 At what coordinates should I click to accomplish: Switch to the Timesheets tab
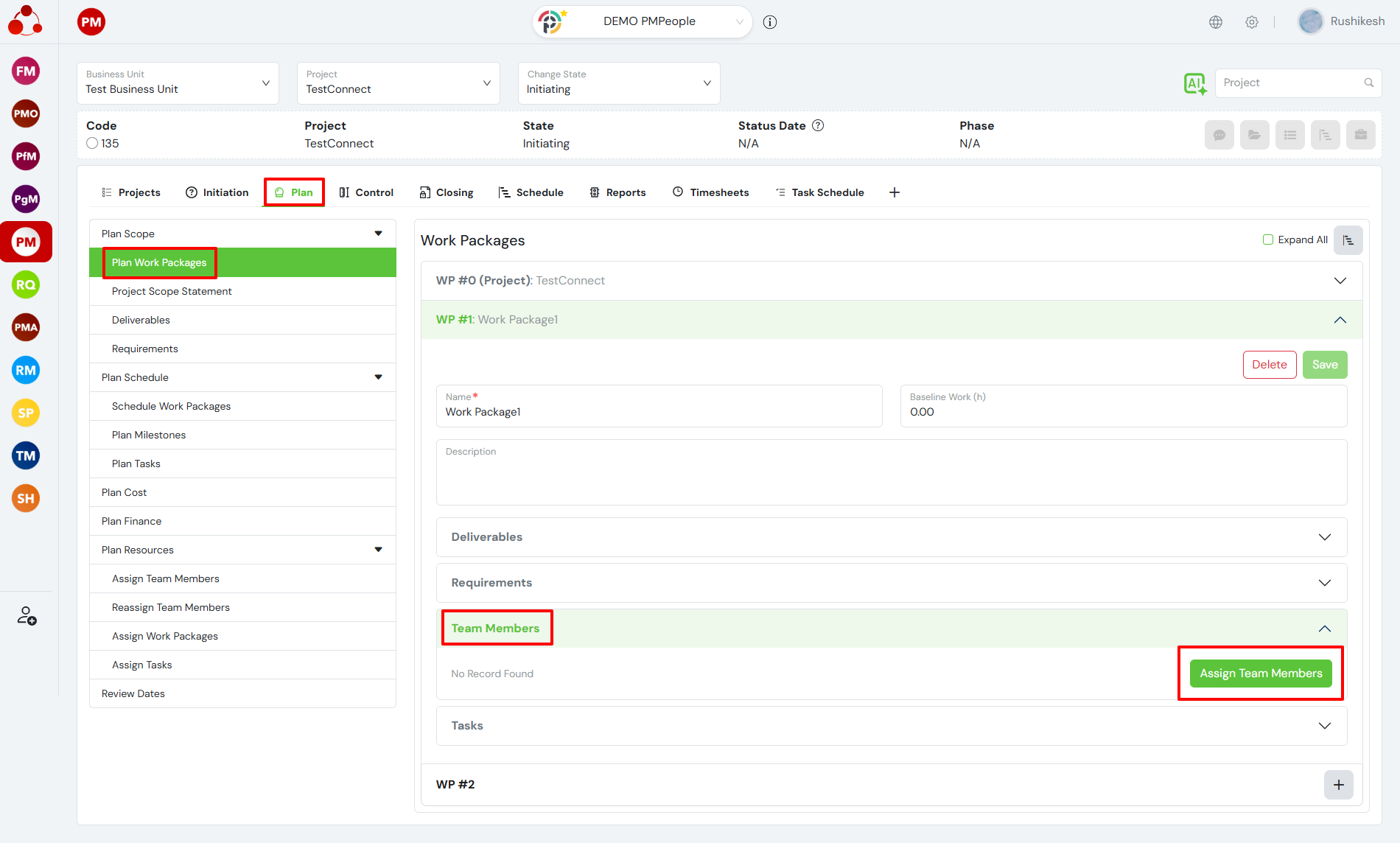pyautogui.click(x=710, y=192)
